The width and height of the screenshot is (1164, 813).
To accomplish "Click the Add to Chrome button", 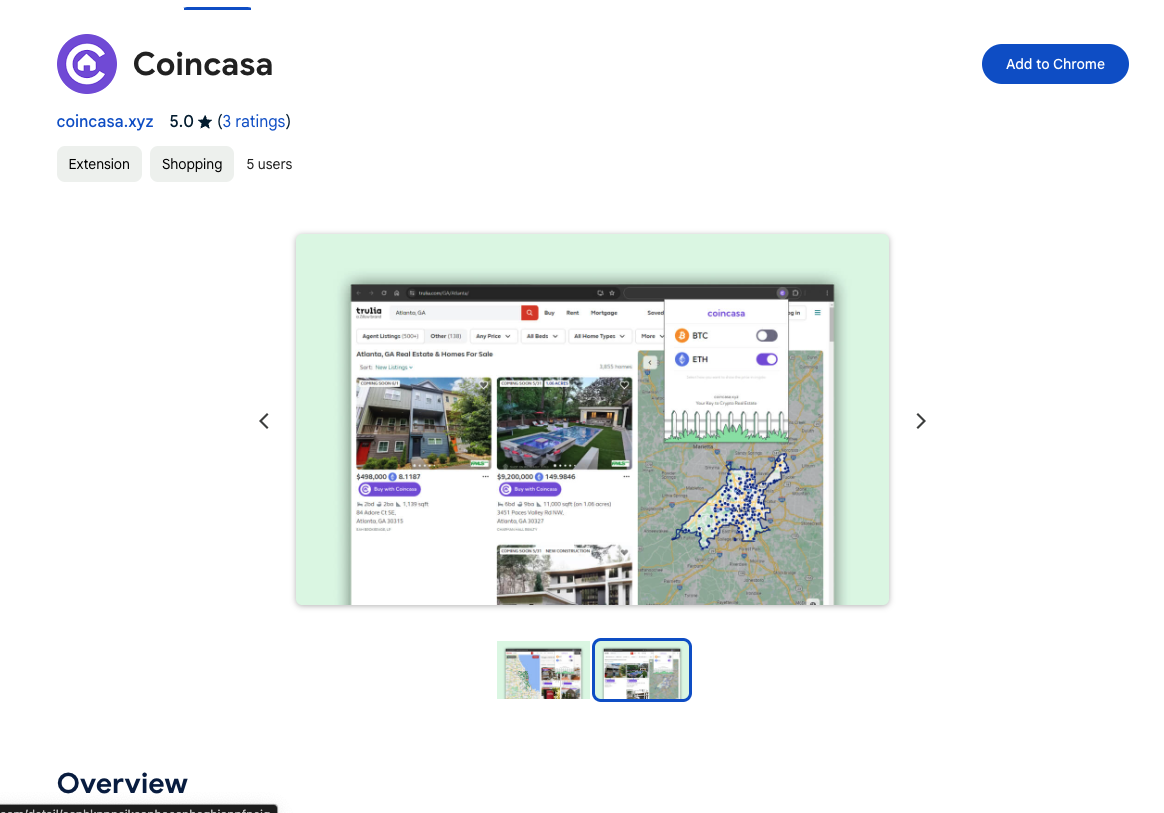I will pos(1055,64).
